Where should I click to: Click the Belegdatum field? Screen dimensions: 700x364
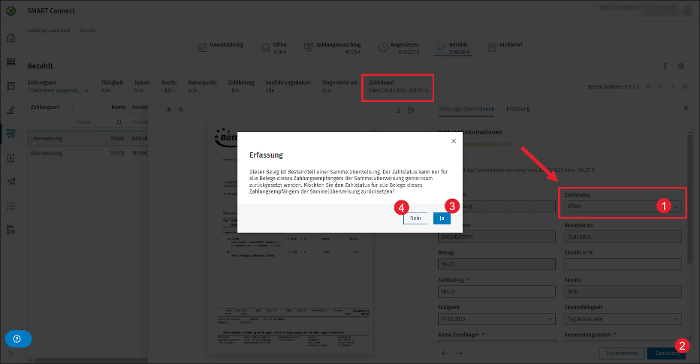tap(623, 237)
